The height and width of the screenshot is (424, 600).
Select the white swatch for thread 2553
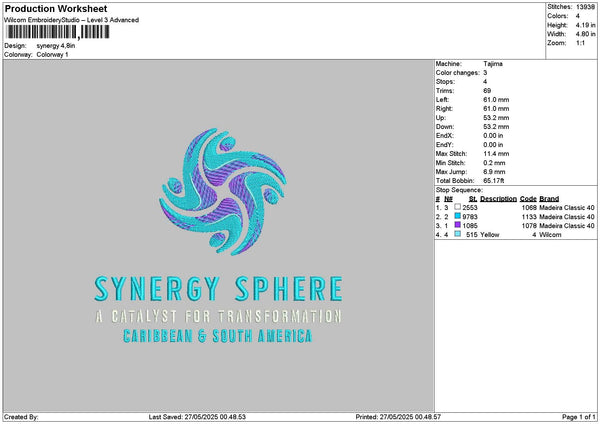coord(458,207)
